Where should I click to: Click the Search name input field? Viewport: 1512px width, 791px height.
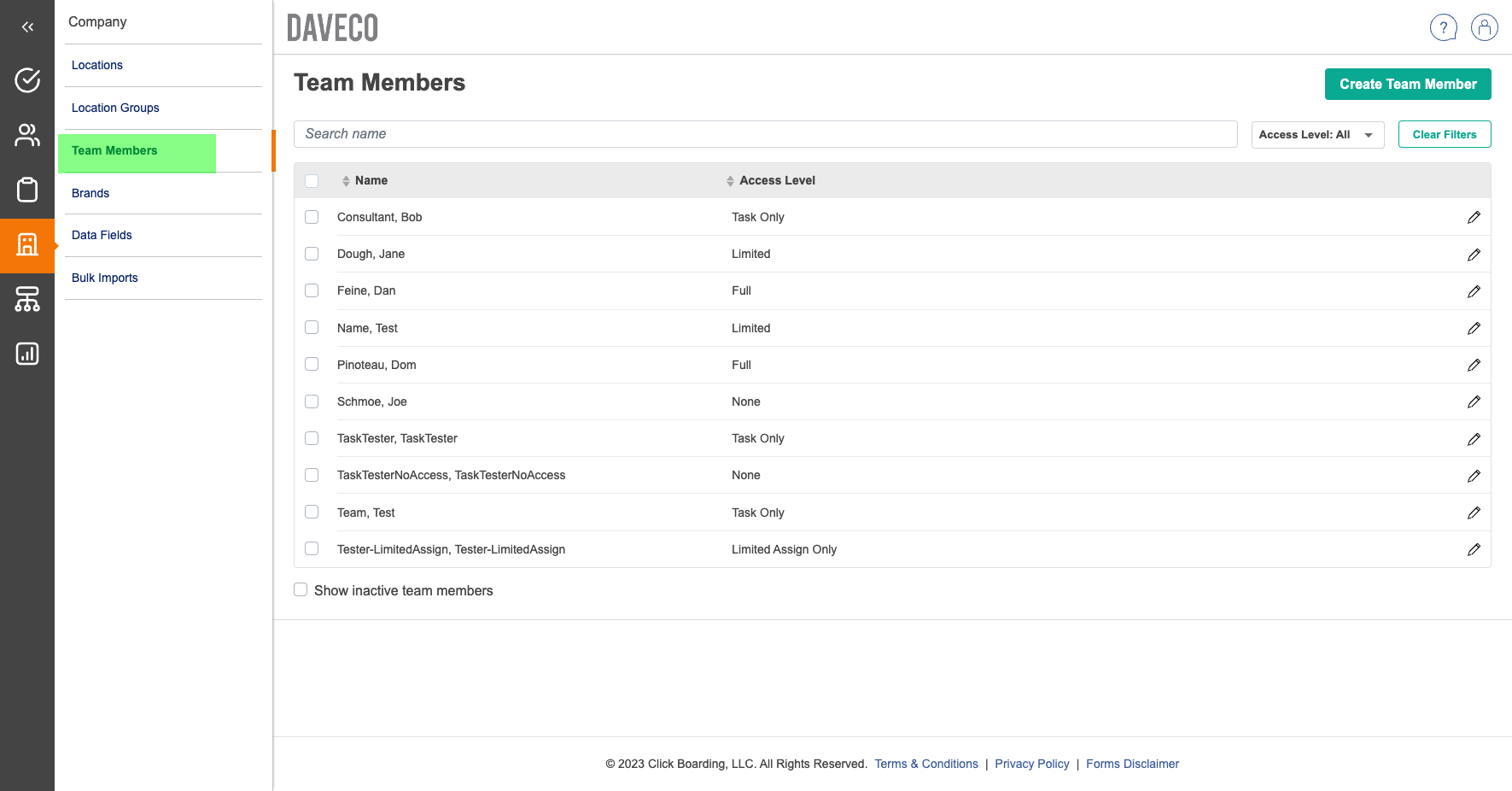click(x=765, y=134)
